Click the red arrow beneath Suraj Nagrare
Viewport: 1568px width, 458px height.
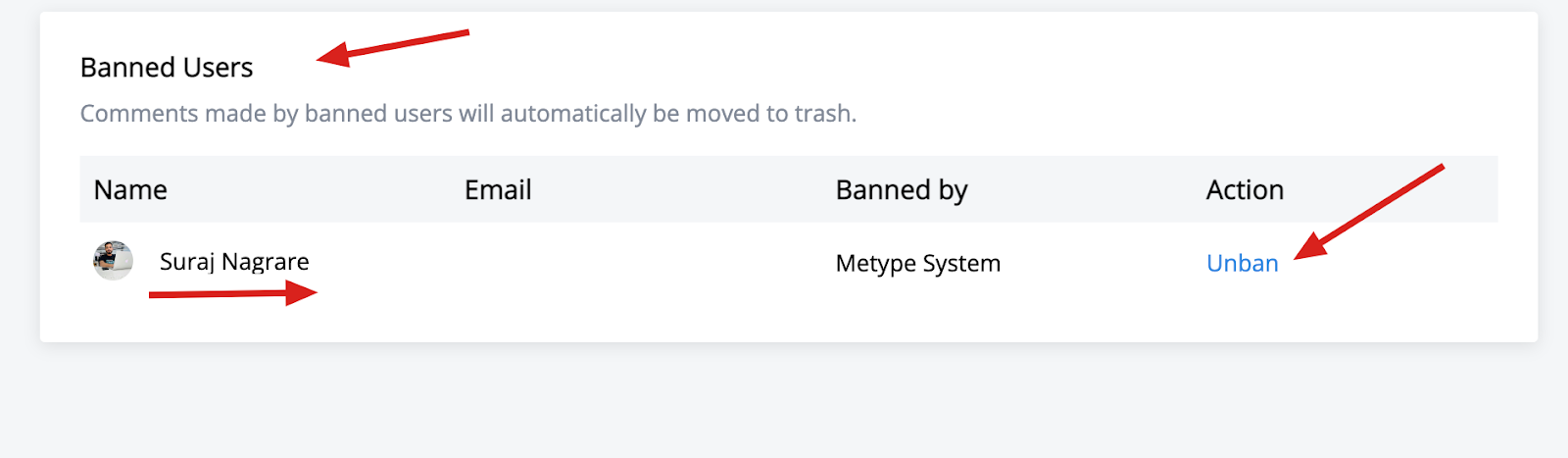233,292
